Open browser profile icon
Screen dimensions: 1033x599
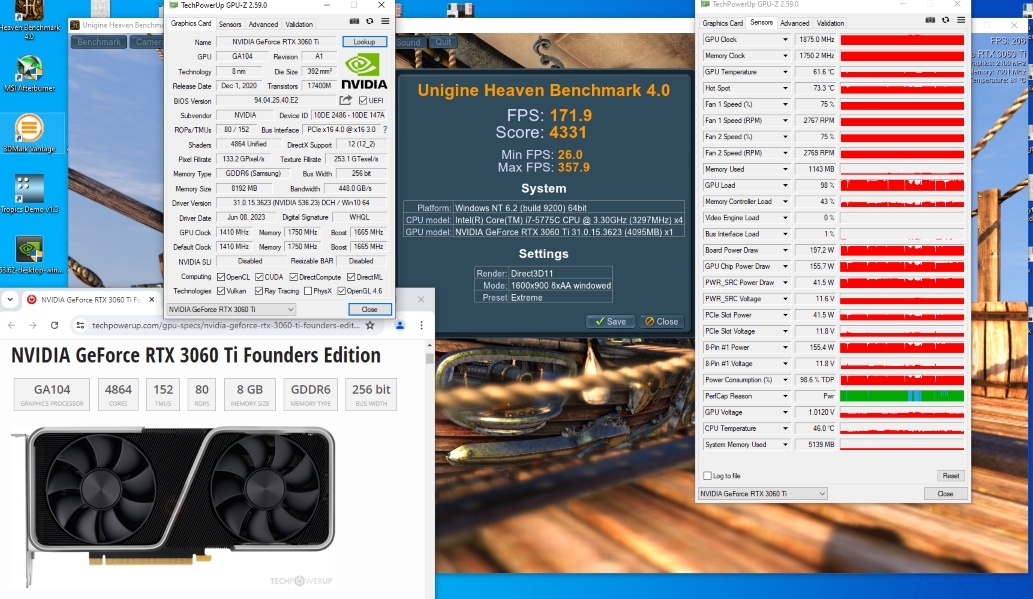[x=400, y=325]
